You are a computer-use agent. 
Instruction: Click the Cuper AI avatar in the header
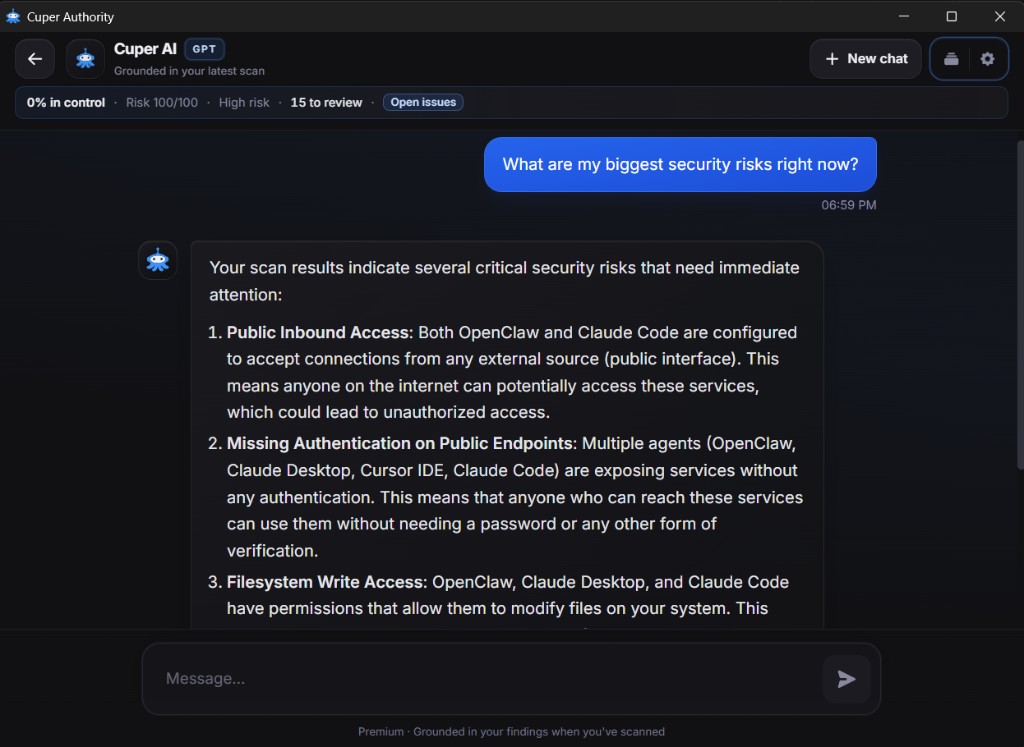[x=85, y=58]
